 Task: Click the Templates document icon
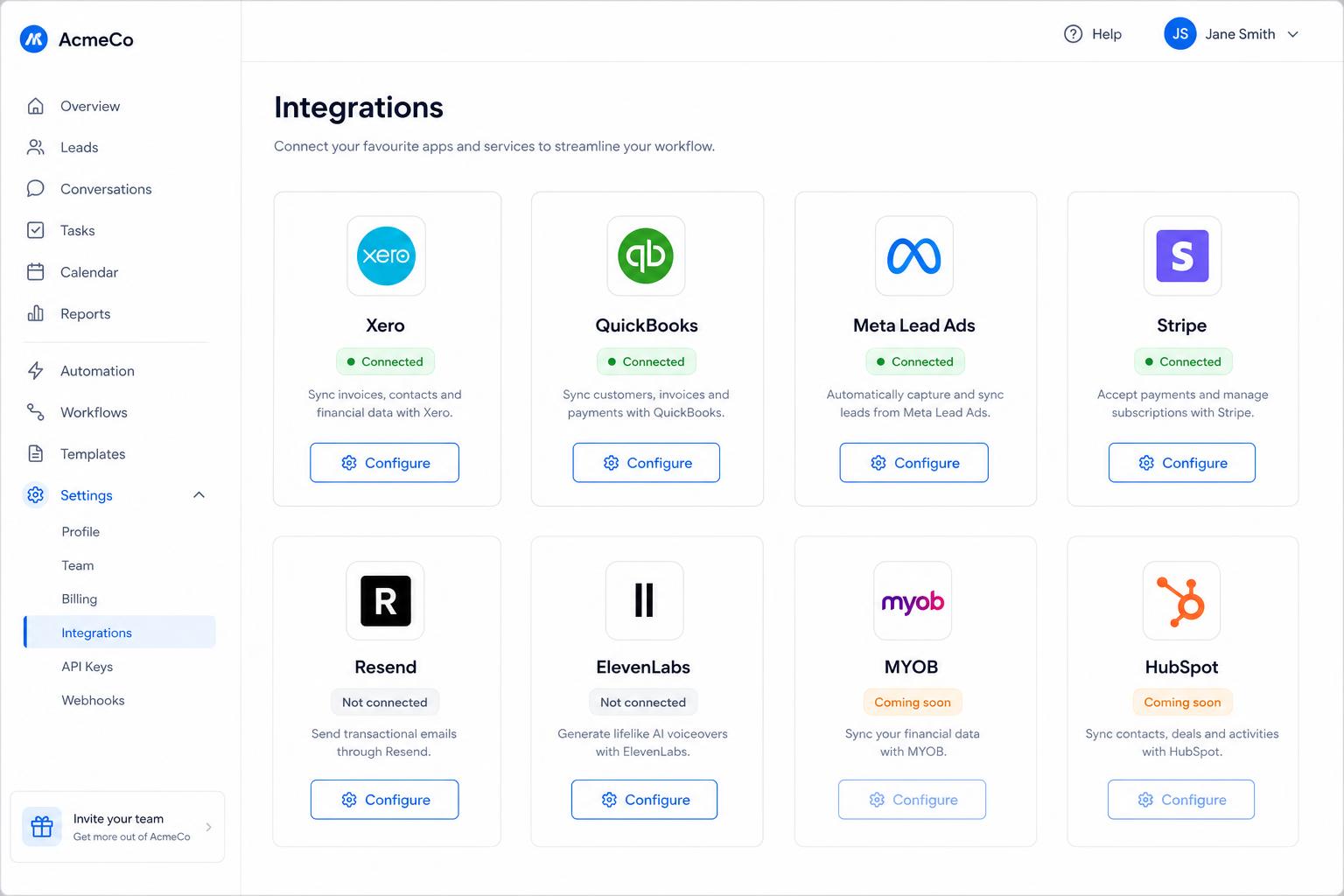(36, 453)
